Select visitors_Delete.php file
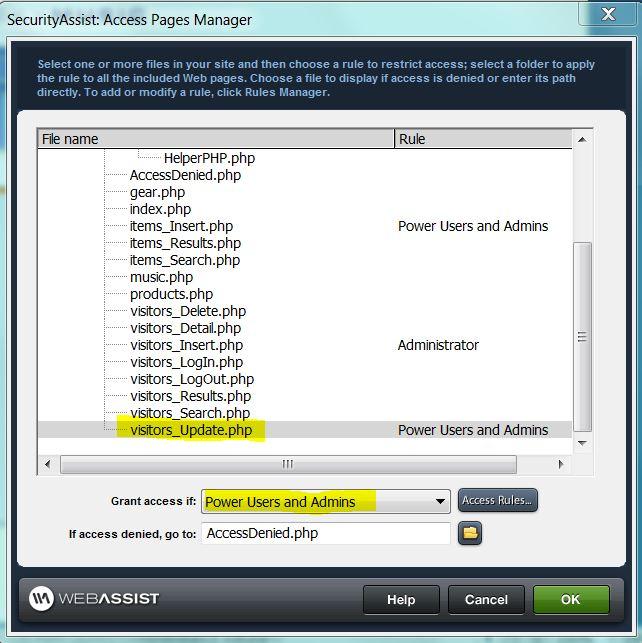The image size is (642, 643). [x=188, y=311]
